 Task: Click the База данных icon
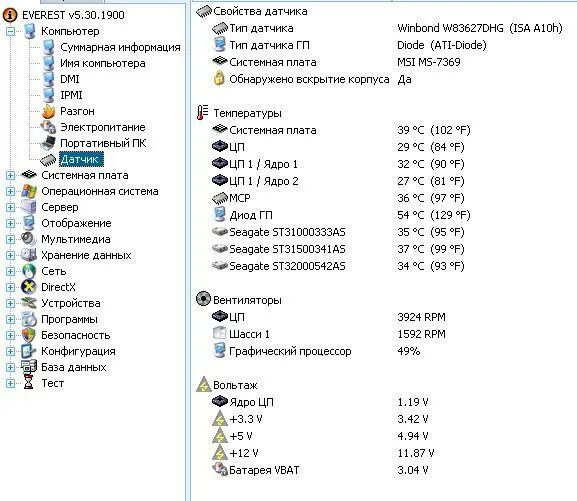(29, 367)
